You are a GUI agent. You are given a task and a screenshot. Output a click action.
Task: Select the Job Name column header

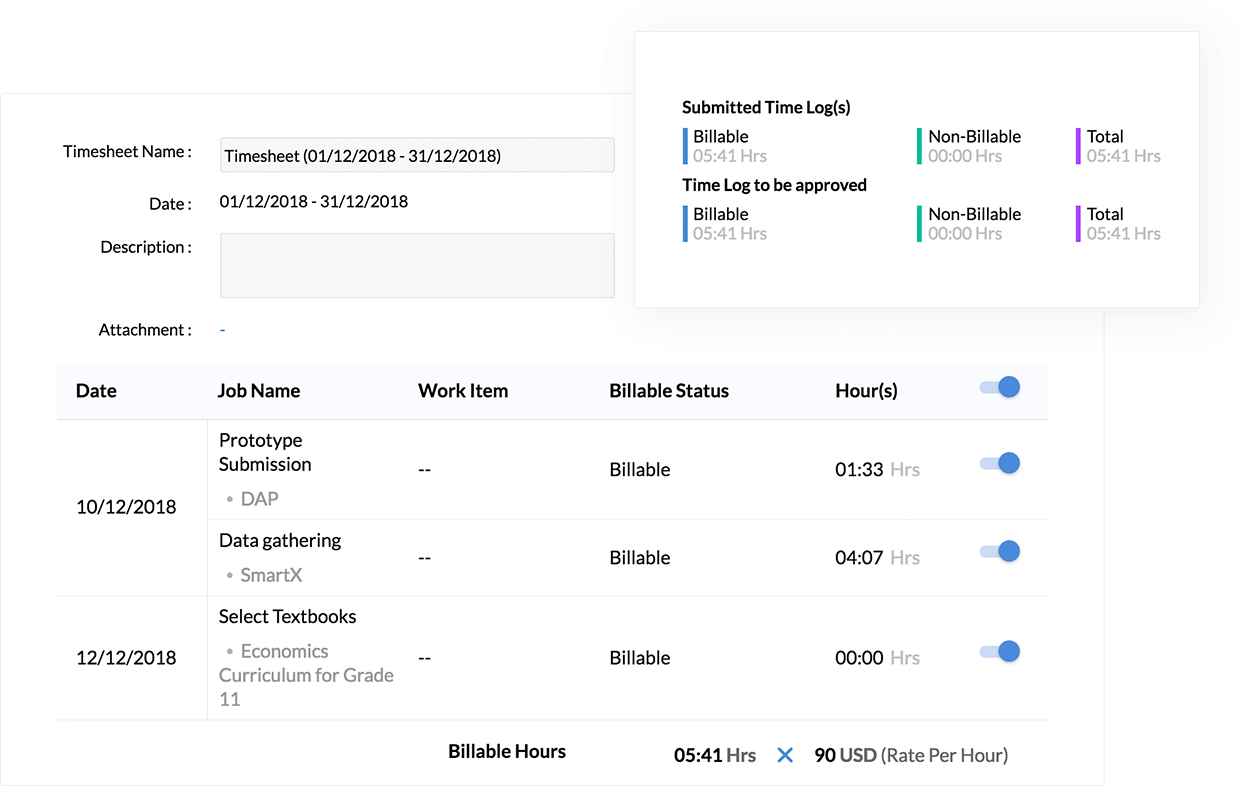[x=258, y=391]
